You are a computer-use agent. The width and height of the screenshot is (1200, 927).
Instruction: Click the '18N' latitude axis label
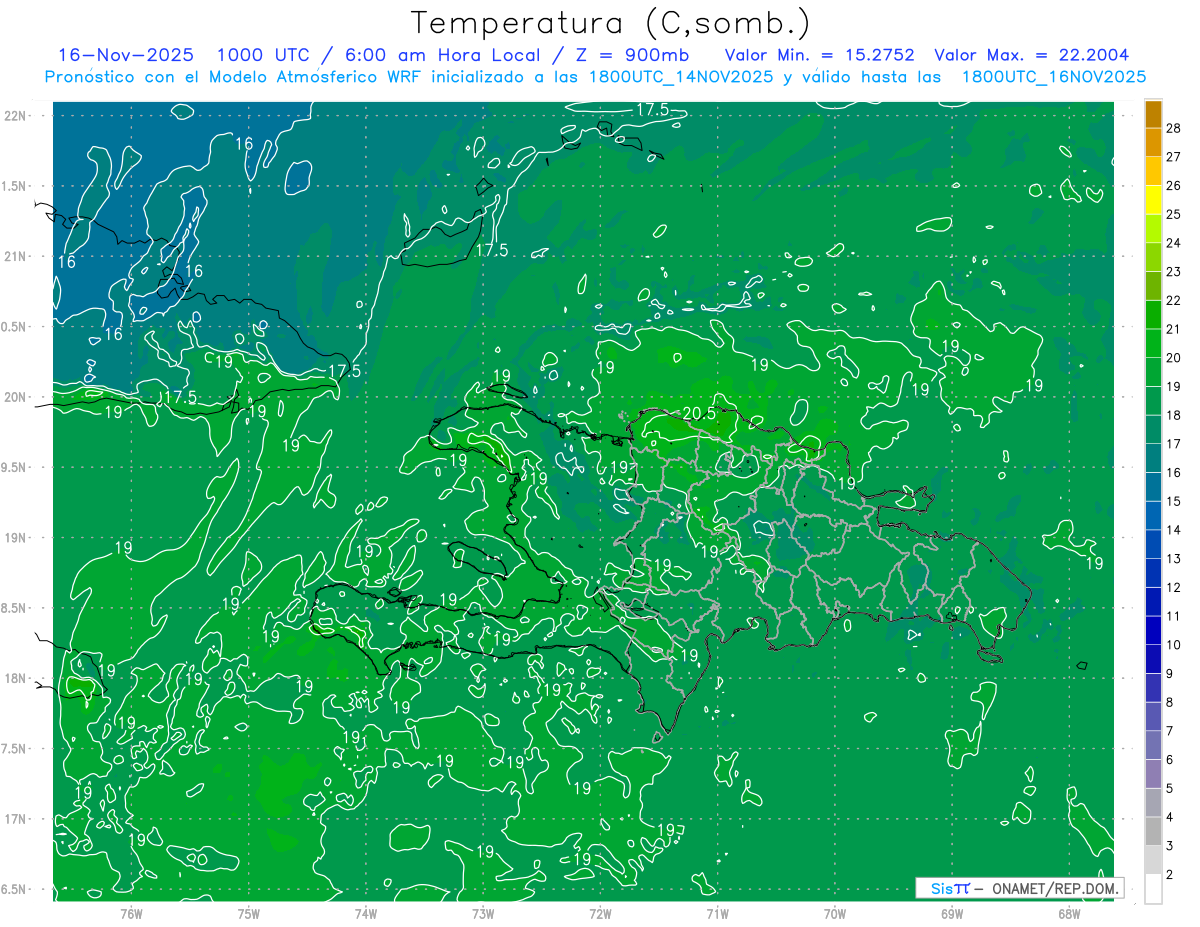16,679
